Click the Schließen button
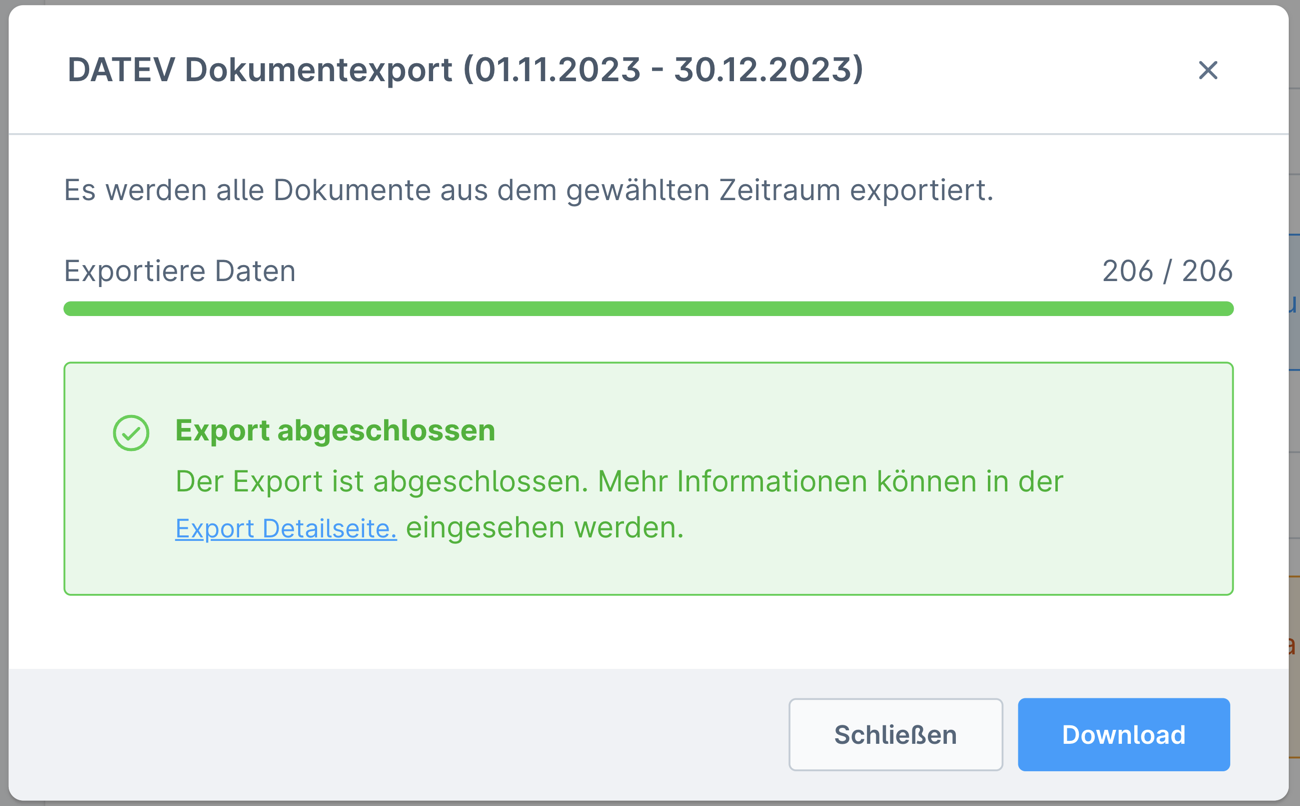The width and height of the screenshot is (1300, 806). point(895,734)
